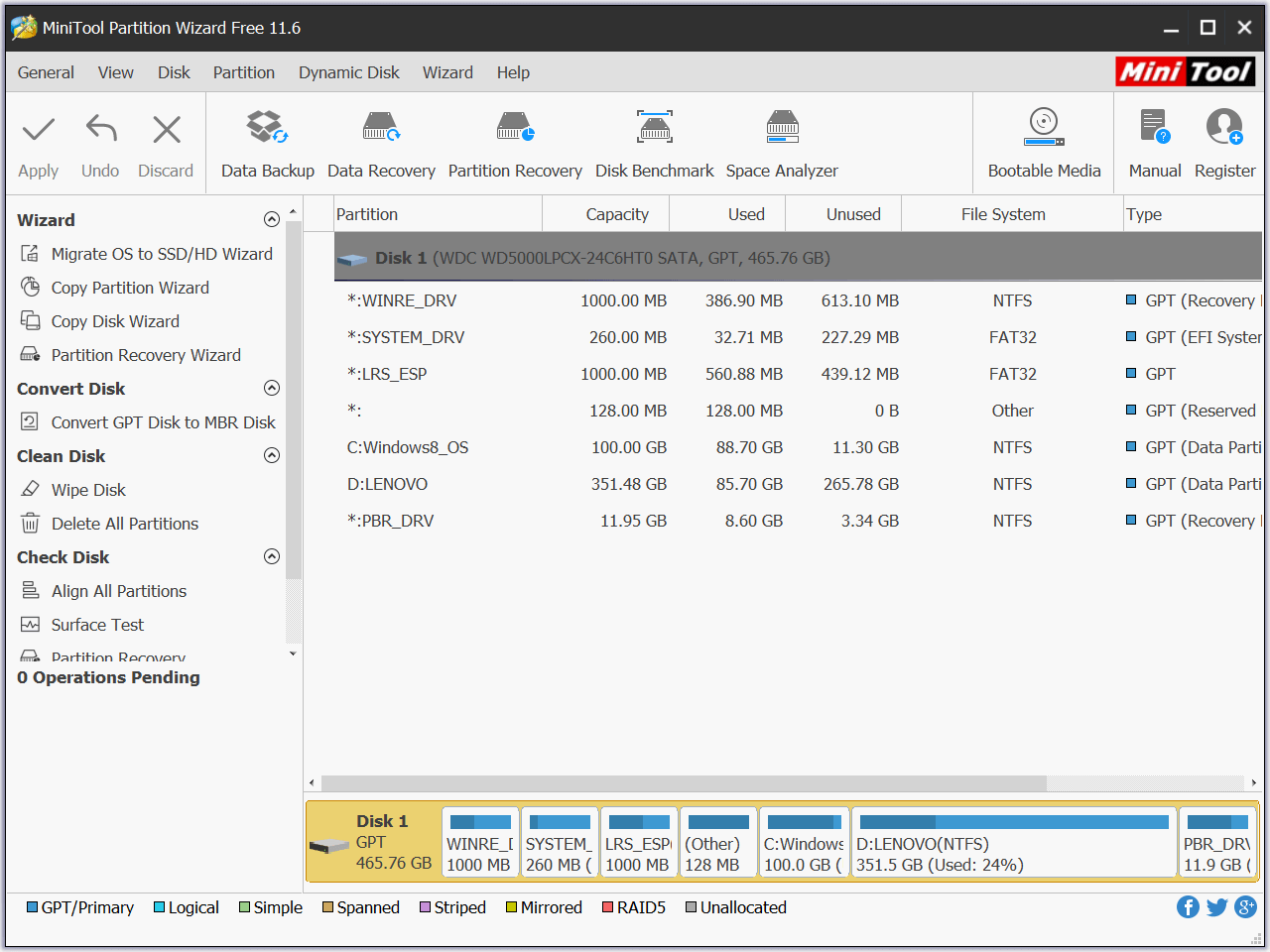Collapse the Convert Disk section
Image resolution: width=1270 pixels, height=952 pixels.
[272, 388]
